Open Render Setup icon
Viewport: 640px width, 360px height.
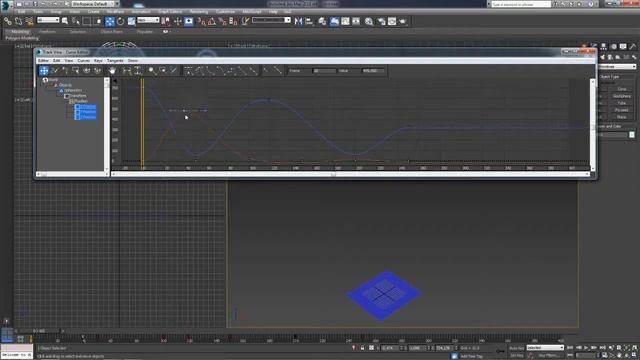381,21
